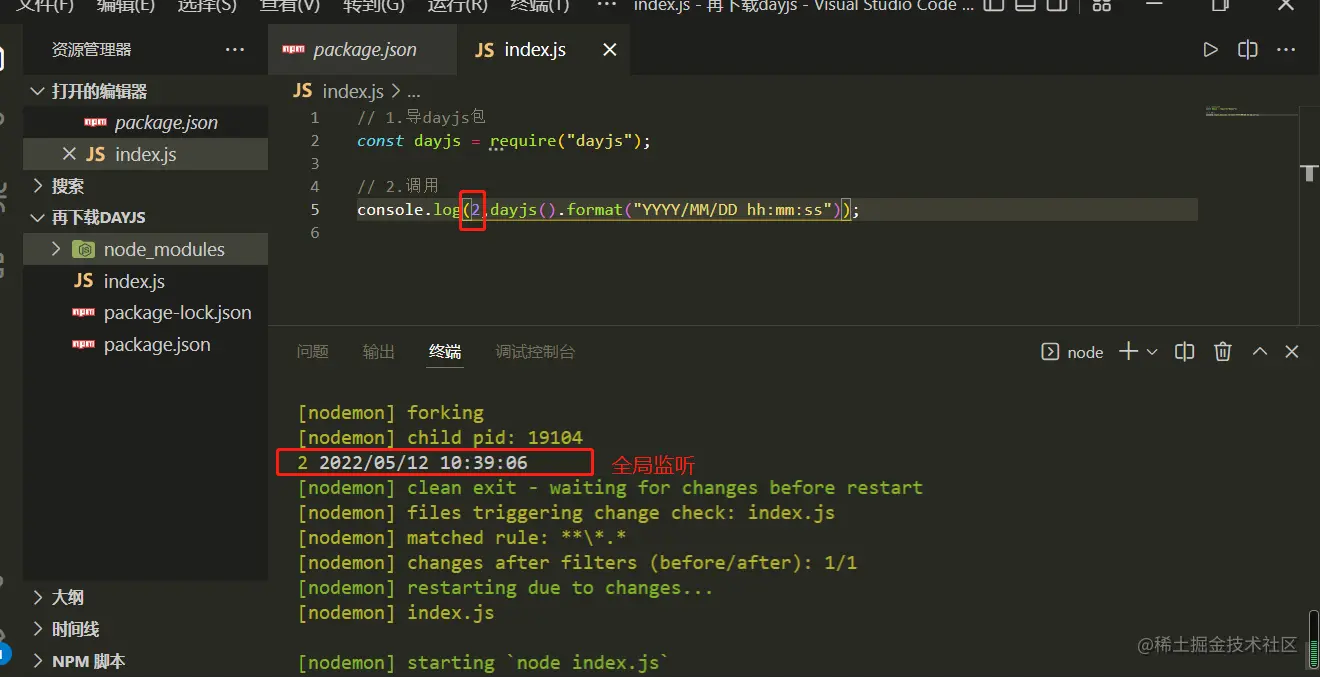The height and width of the screenshot is (677, 1320).
Task: Click the code minimap preview
Action: coord(1250,110)
